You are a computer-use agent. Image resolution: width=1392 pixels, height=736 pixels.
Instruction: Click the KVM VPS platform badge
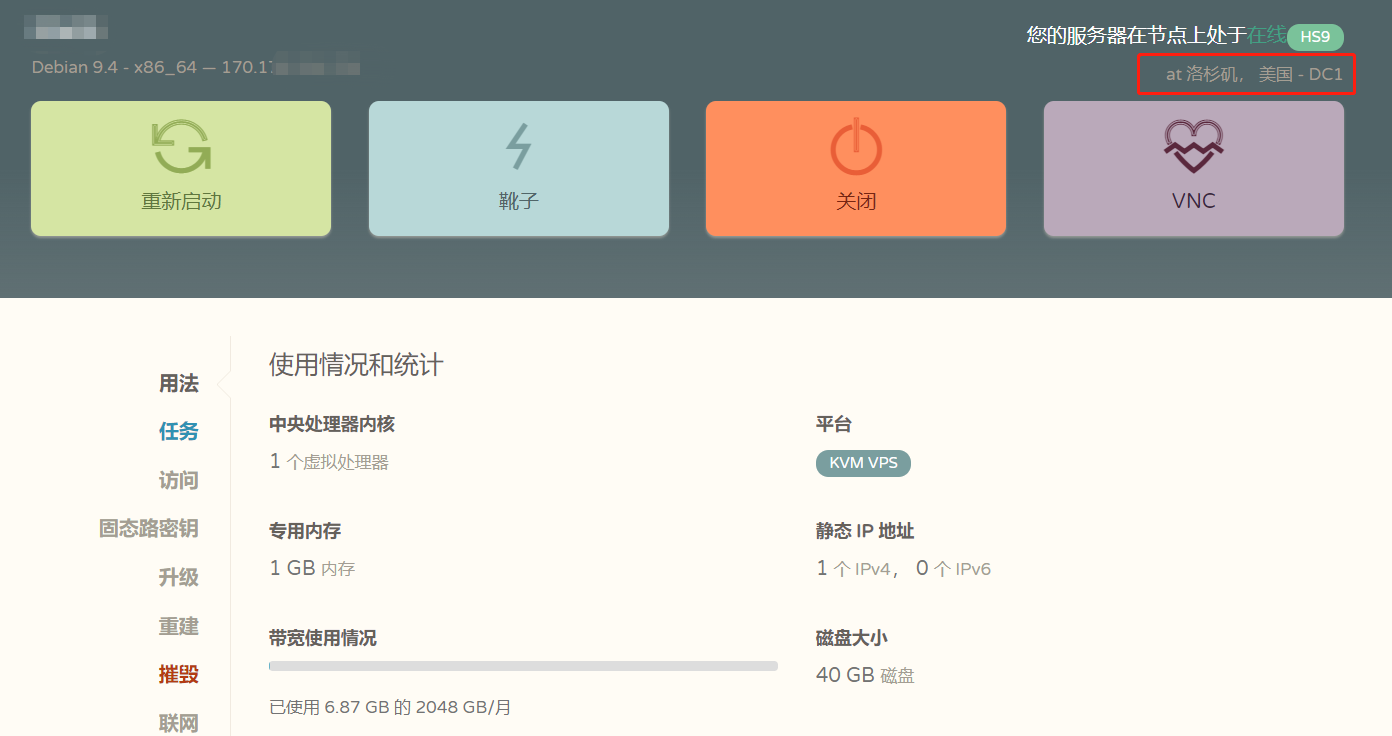coord(863,463)
